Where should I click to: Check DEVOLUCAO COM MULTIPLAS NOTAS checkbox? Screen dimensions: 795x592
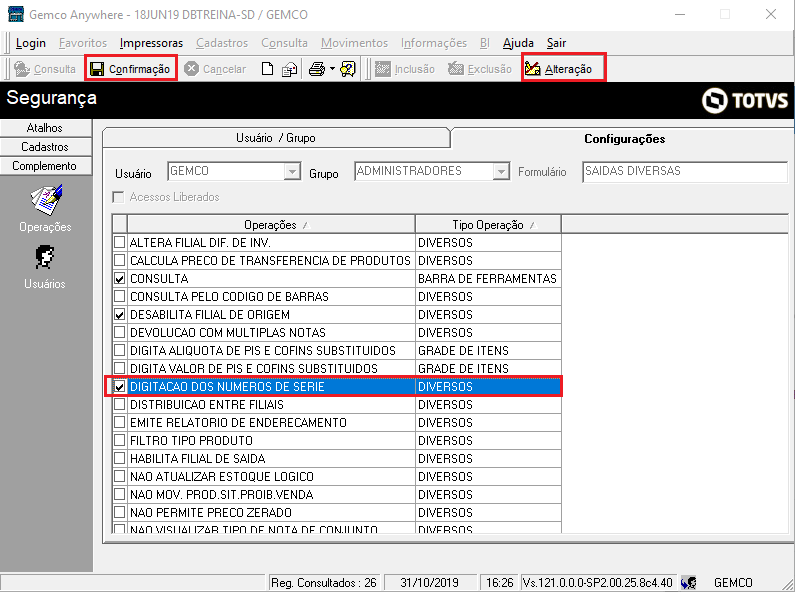tap(120, 332)
